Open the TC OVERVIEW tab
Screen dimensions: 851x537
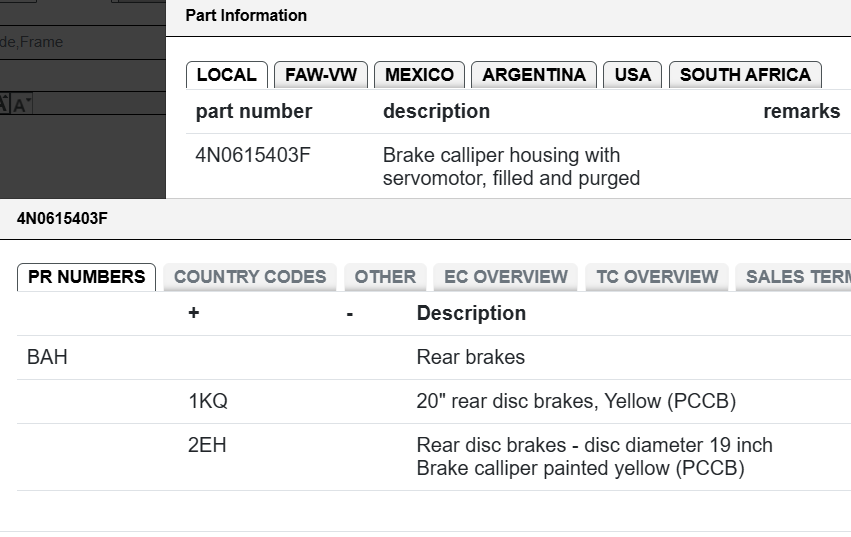point(657,277)
